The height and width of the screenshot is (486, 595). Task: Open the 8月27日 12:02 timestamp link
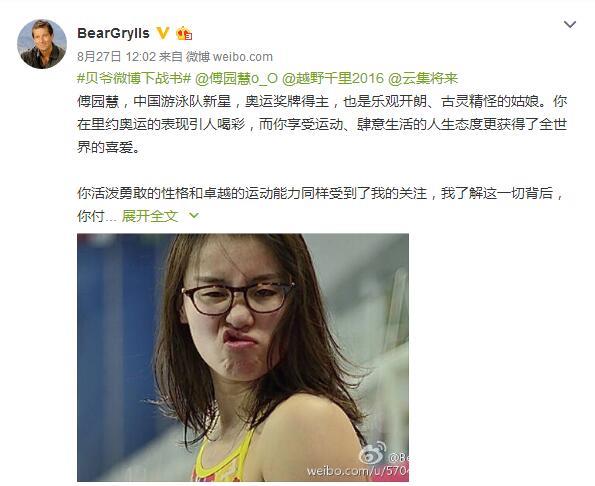tap(116, 57)
